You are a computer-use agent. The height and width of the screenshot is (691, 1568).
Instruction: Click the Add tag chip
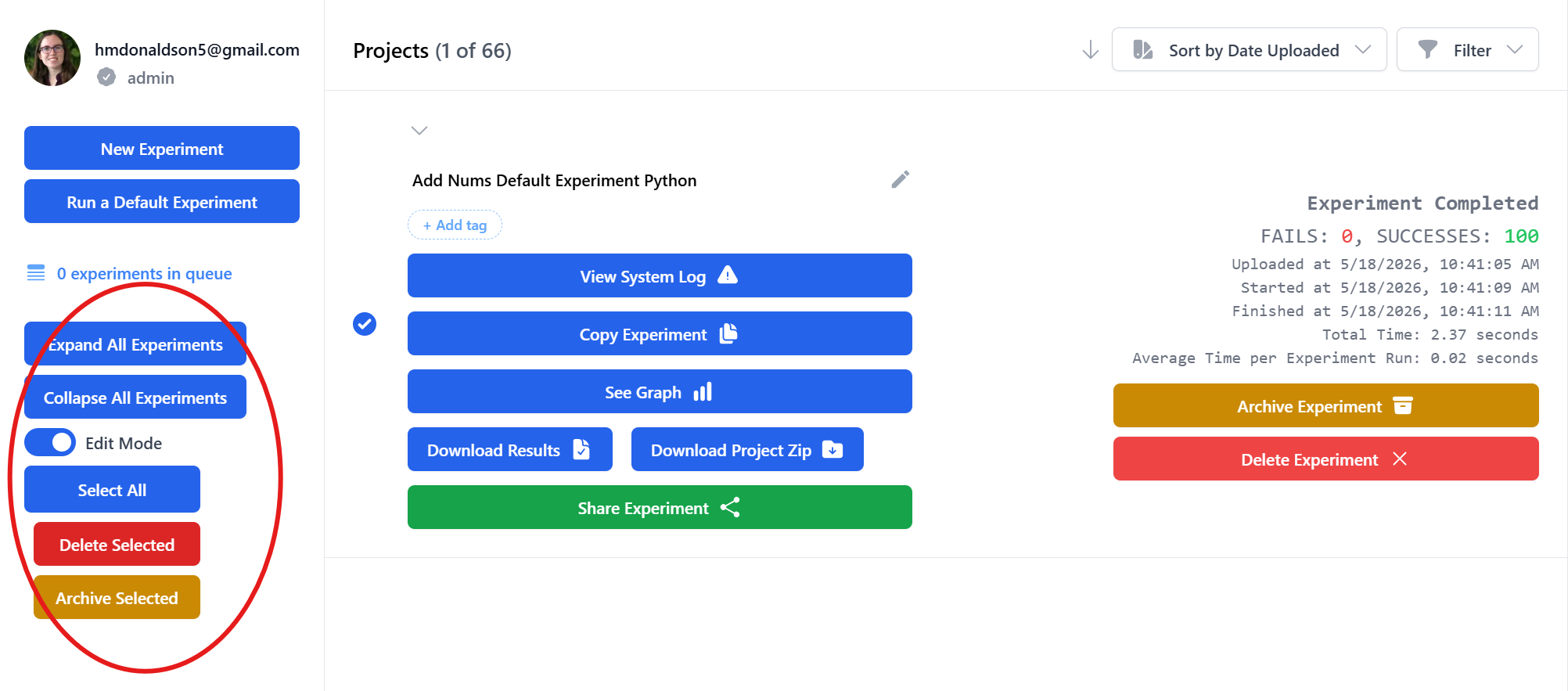(455, 225)
